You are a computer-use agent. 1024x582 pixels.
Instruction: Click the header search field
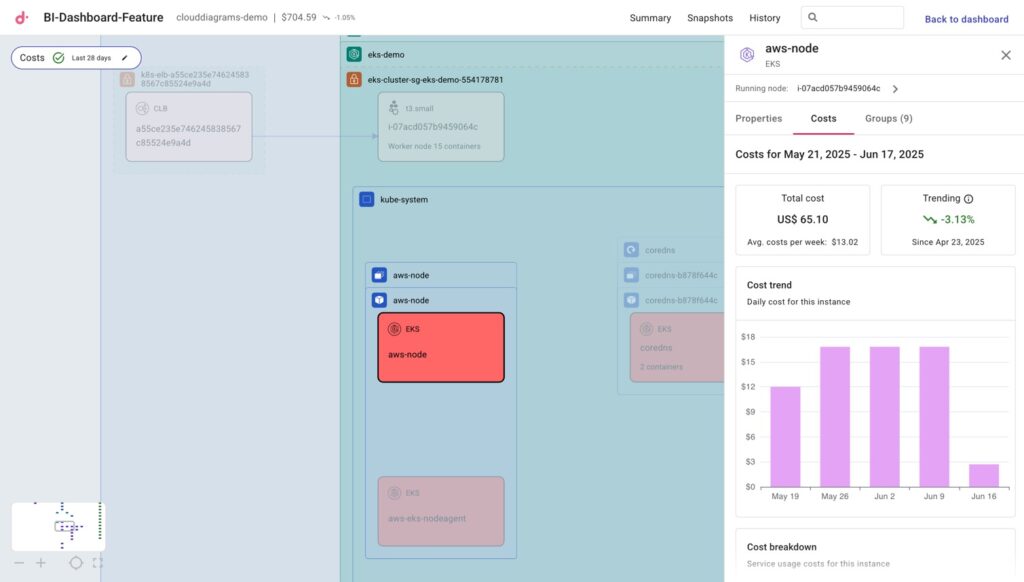(860, 18)
